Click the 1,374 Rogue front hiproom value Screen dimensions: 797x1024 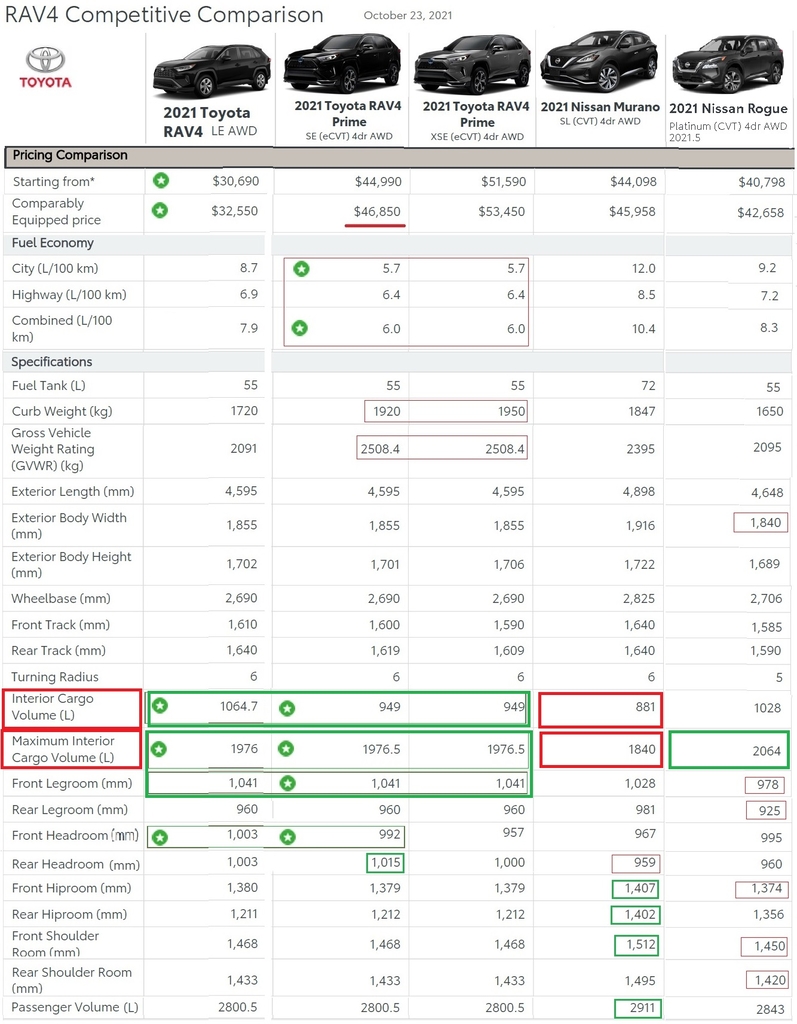click(766, 888)
